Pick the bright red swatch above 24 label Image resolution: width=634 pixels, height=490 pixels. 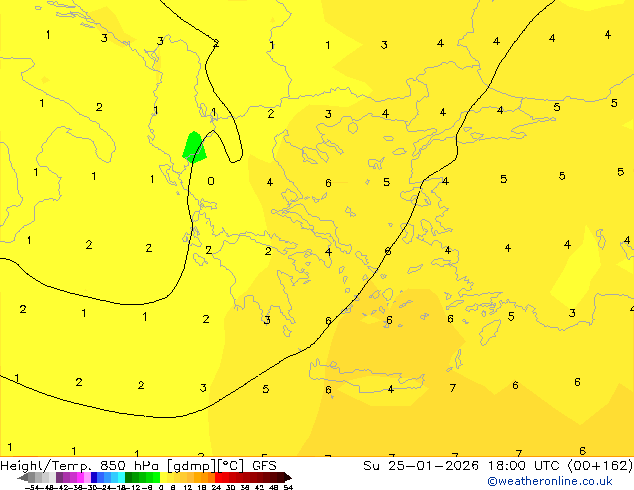tap(218, 477)
